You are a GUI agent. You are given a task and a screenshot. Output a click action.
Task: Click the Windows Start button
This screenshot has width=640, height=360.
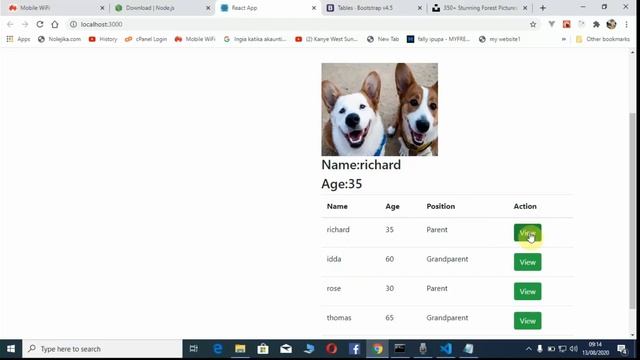(x=11, y=349)
